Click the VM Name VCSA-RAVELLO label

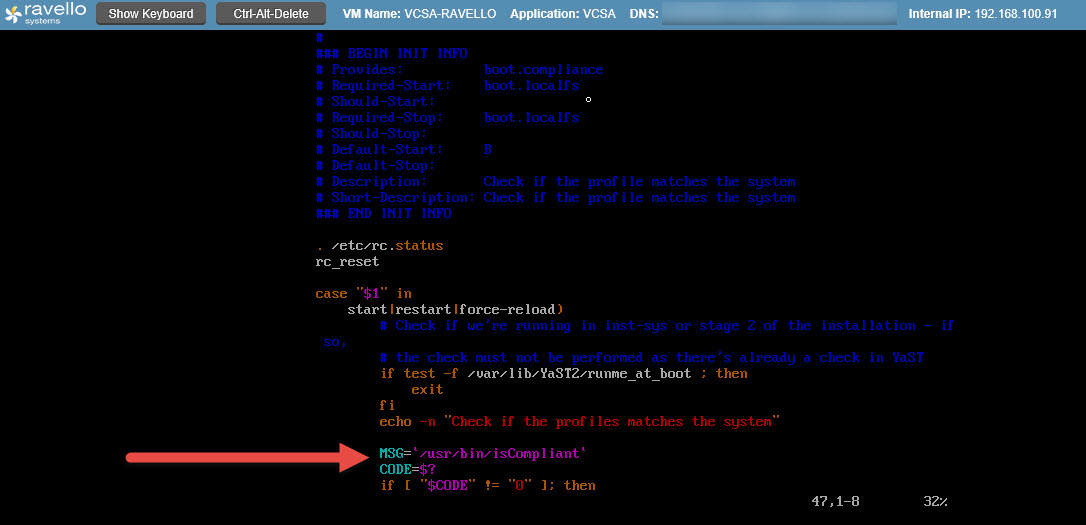(x=420, y=14)
